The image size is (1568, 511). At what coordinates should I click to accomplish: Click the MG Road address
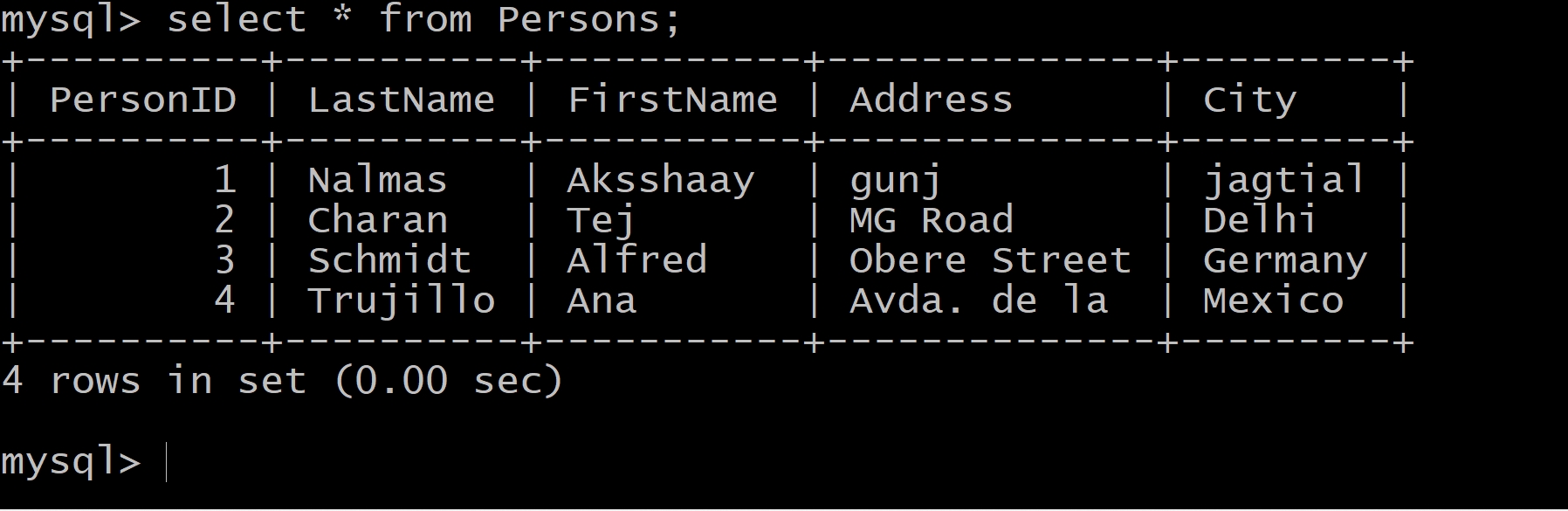[931, 220]
